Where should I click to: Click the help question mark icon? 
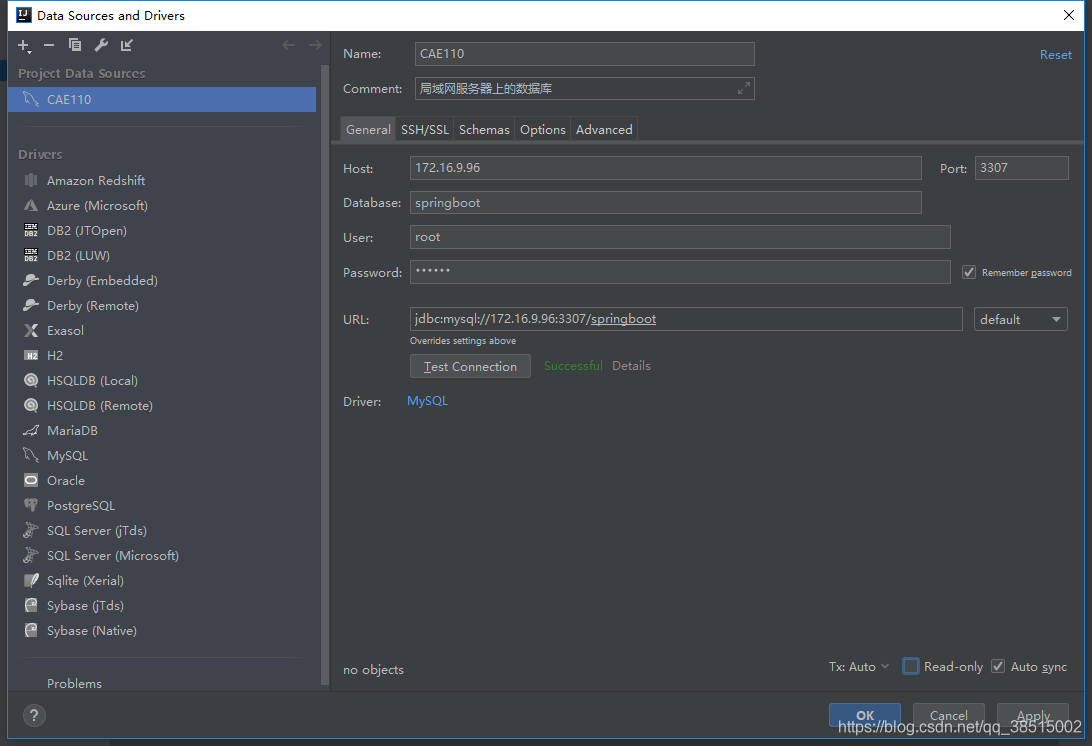pos(34,715)
